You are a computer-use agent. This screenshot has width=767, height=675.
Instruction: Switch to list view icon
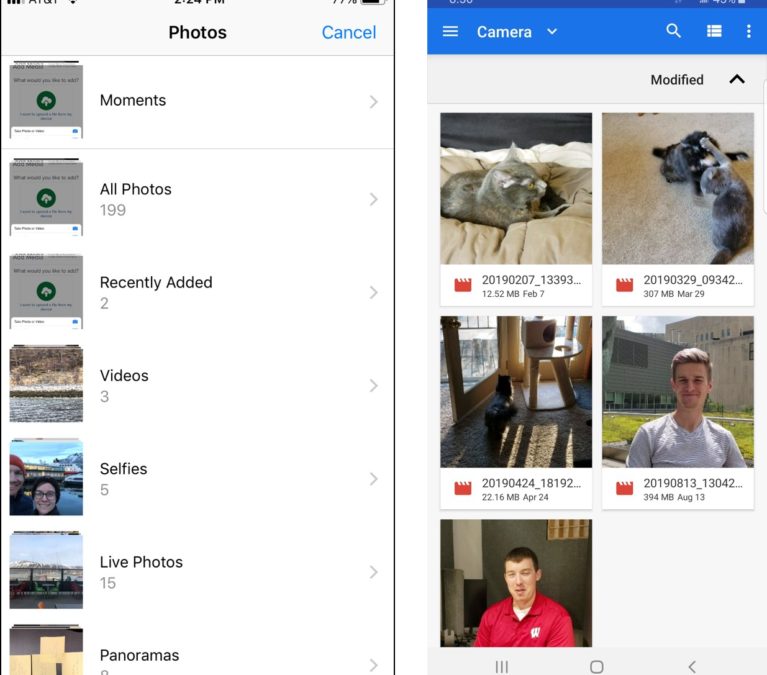(x=714, y=31)
